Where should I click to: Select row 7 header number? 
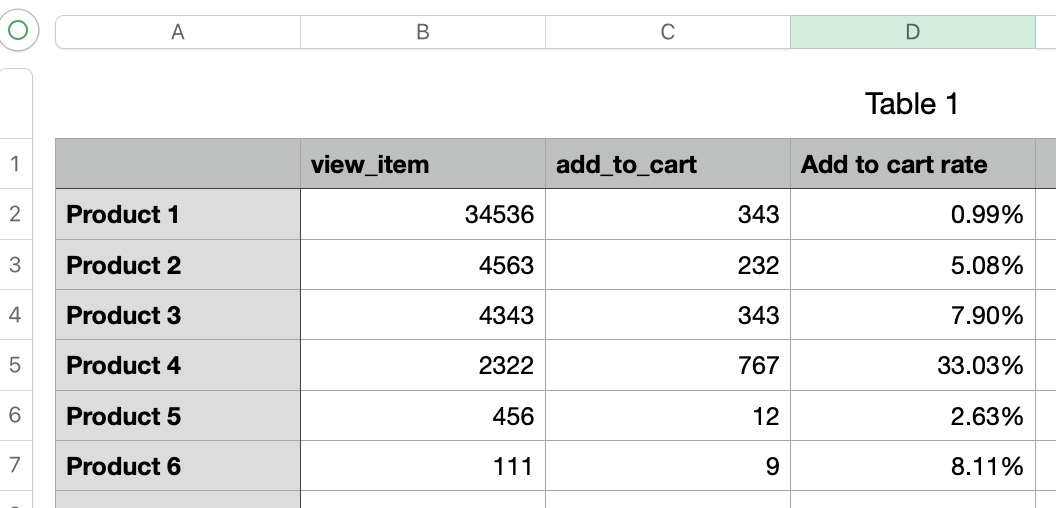click(x=15, y=466)
